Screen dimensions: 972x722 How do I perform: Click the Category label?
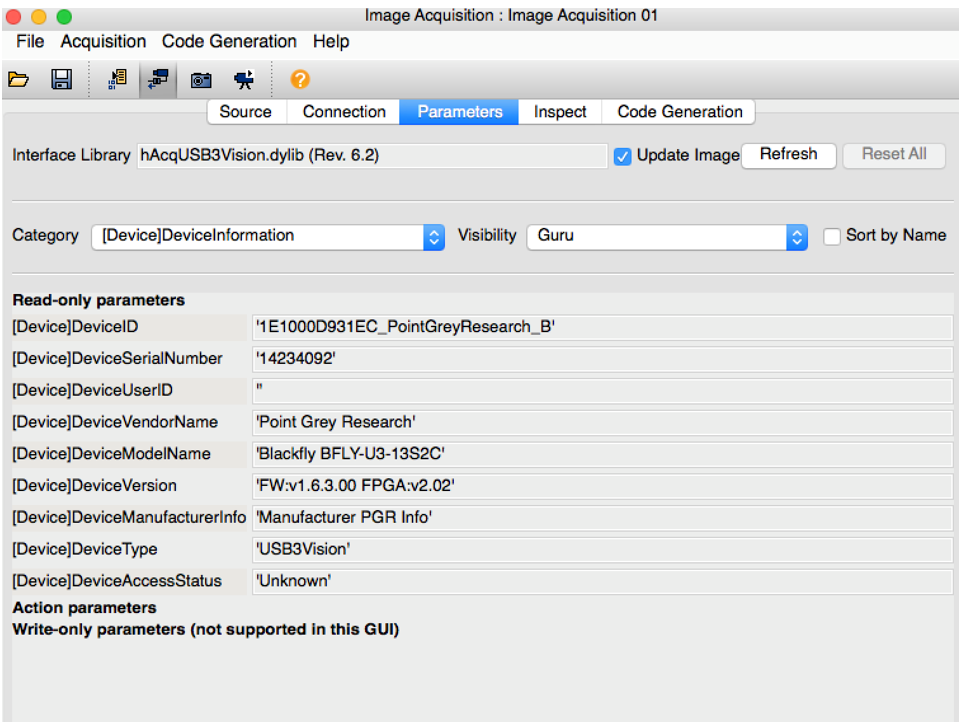[x=45, y=236]
